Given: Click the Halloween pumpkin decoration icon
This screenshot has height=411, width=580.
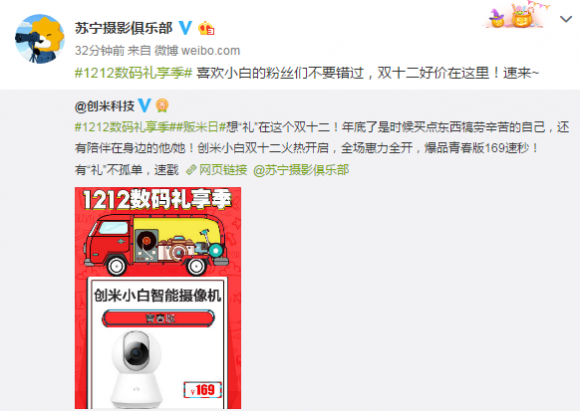Looking at the screenshot, I should (x=522, y=16).
